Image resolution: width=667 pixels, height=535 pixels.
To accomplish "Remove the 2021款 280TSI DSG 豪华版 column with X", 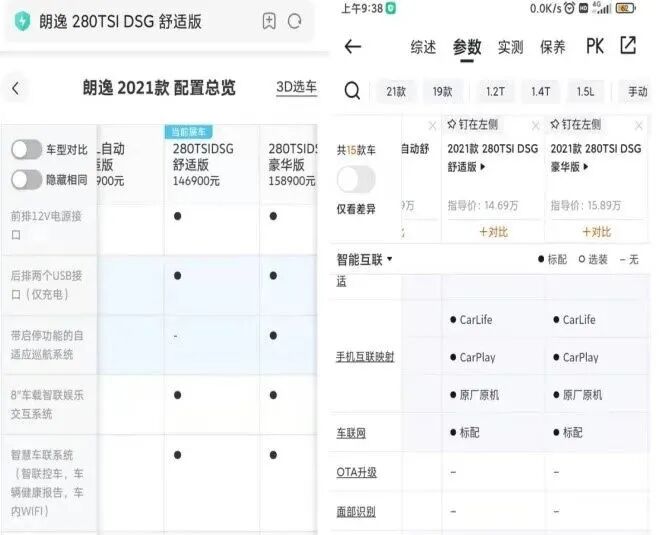I will tap(638, 126).
